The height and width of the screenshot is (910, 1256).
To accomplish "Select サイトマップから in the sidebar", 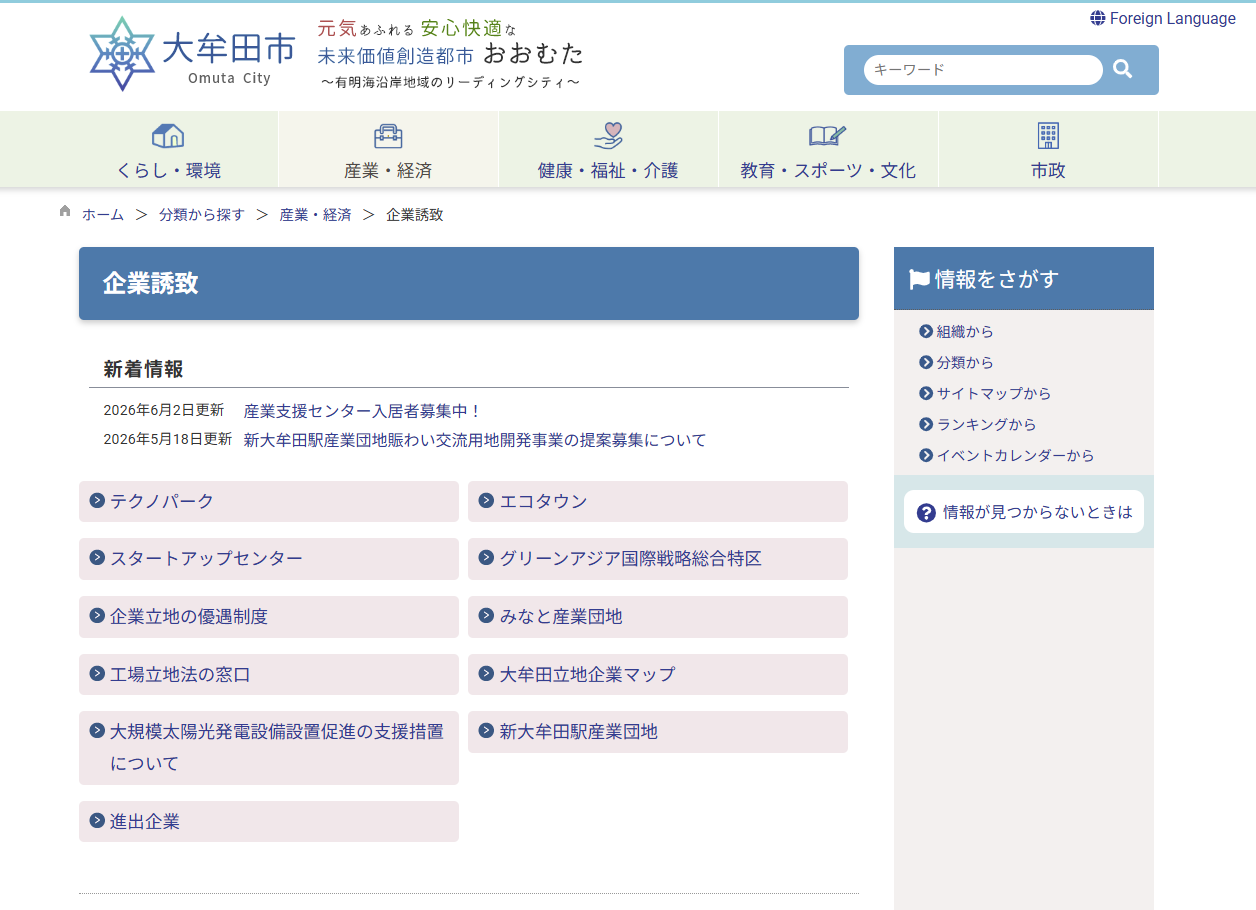I will (994, 393).
